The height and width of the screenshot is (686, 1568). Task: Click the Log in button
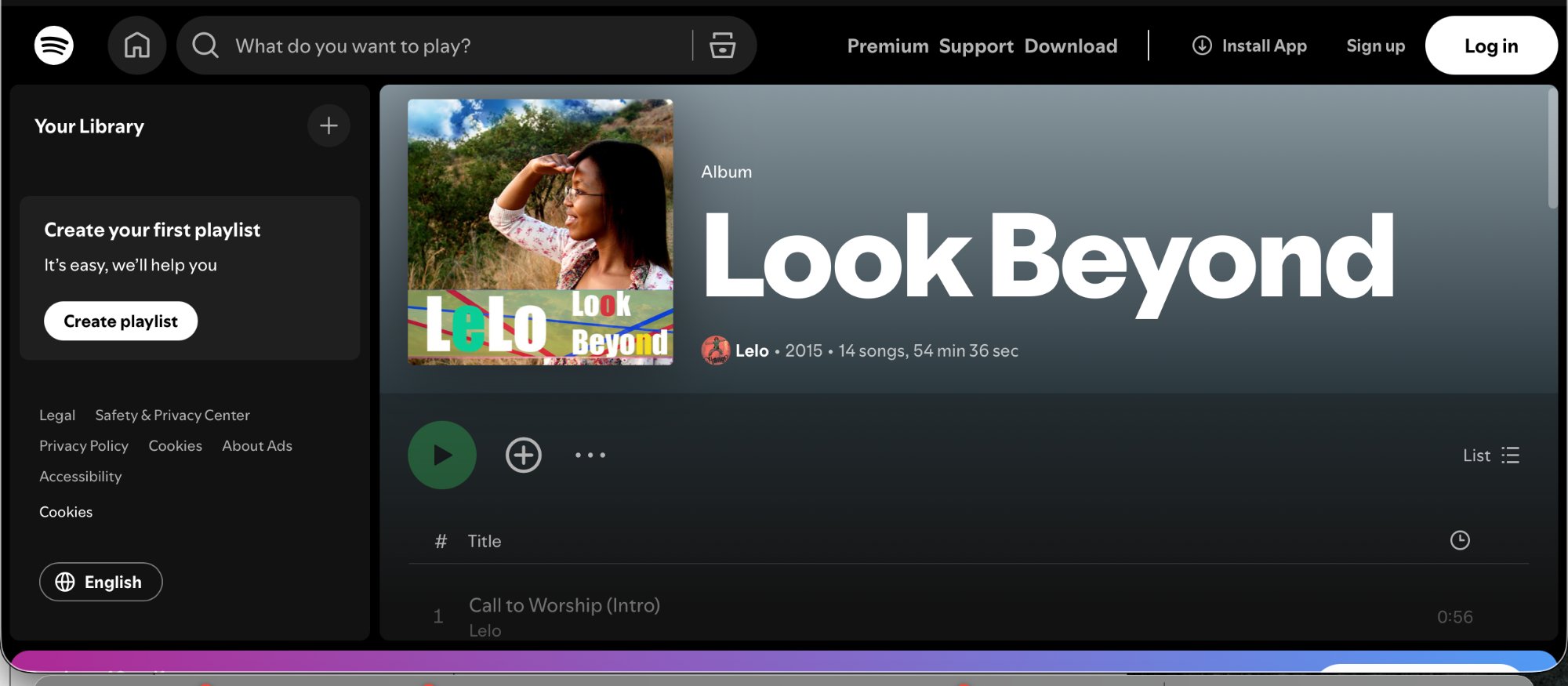pyautogui.click(x=1491, y=45)
